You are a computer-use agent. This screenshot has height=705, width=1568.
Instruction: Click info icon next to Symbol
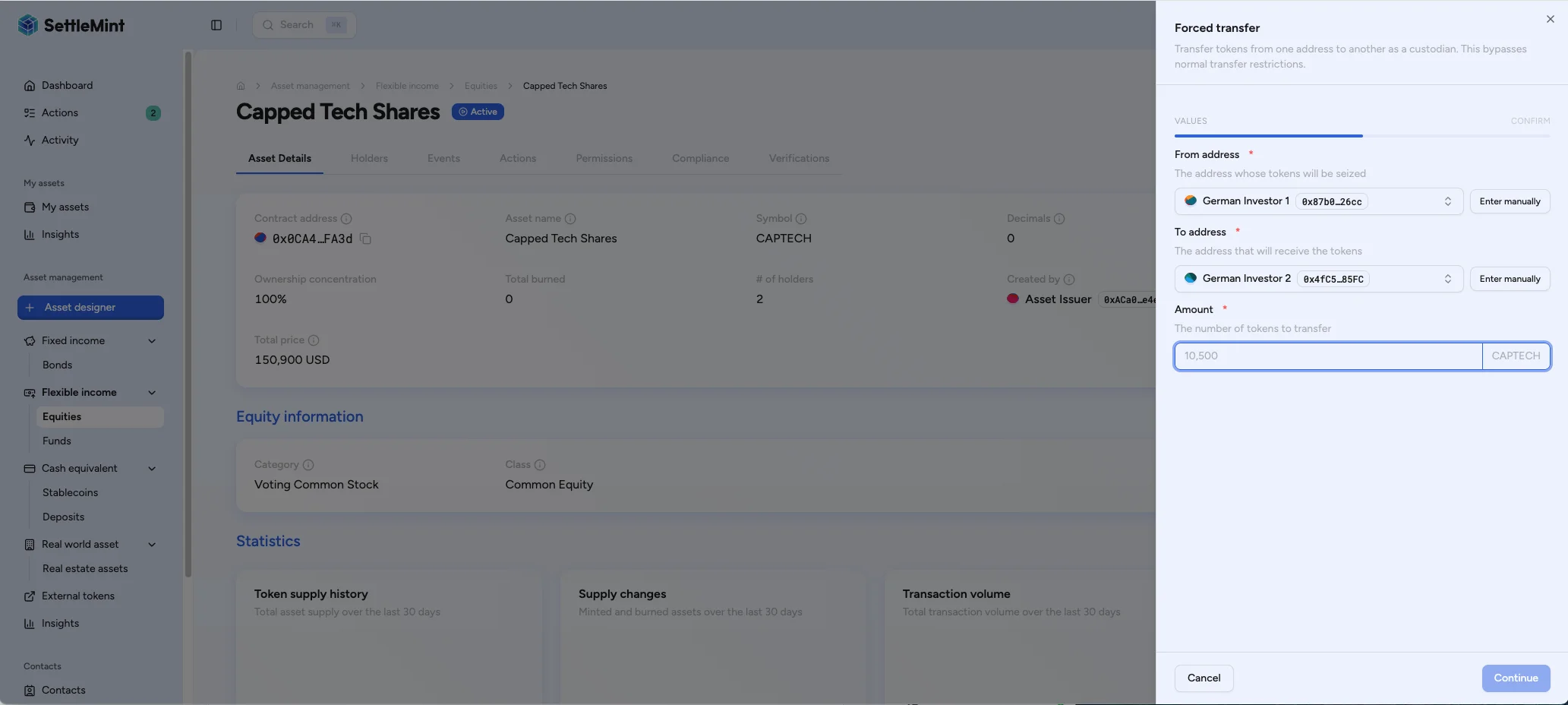[x=801, y=219]
